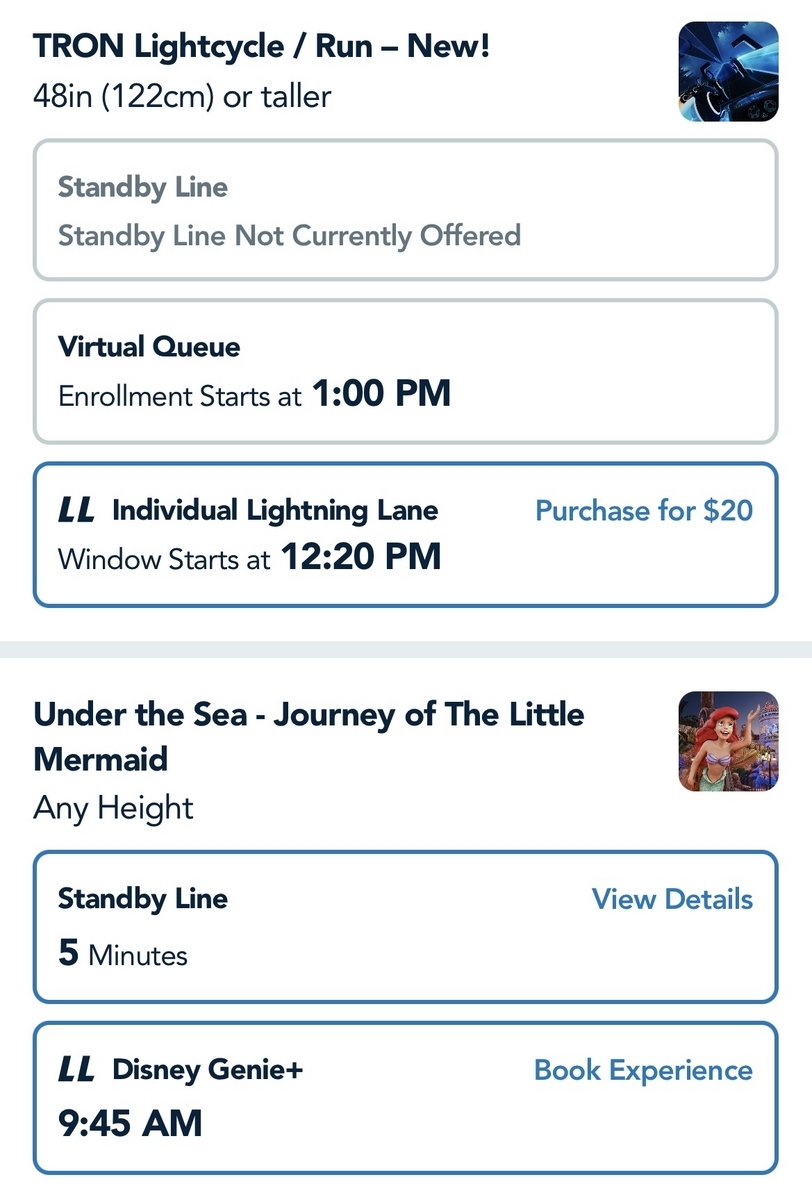812x1200 pixels.
Task: Tap the 1:00 PM enrollment time
Action: 381,394
